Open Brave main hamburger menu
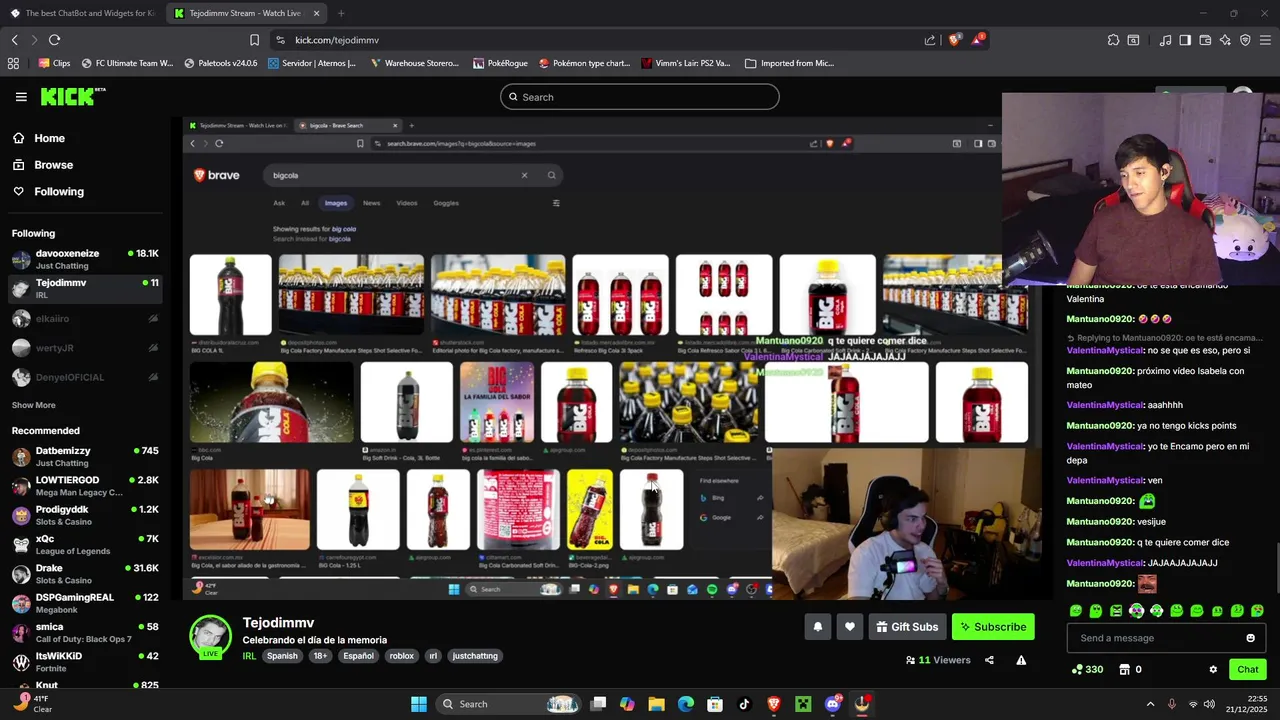This screenshot has width=1280, height=720. (1266, 40)
